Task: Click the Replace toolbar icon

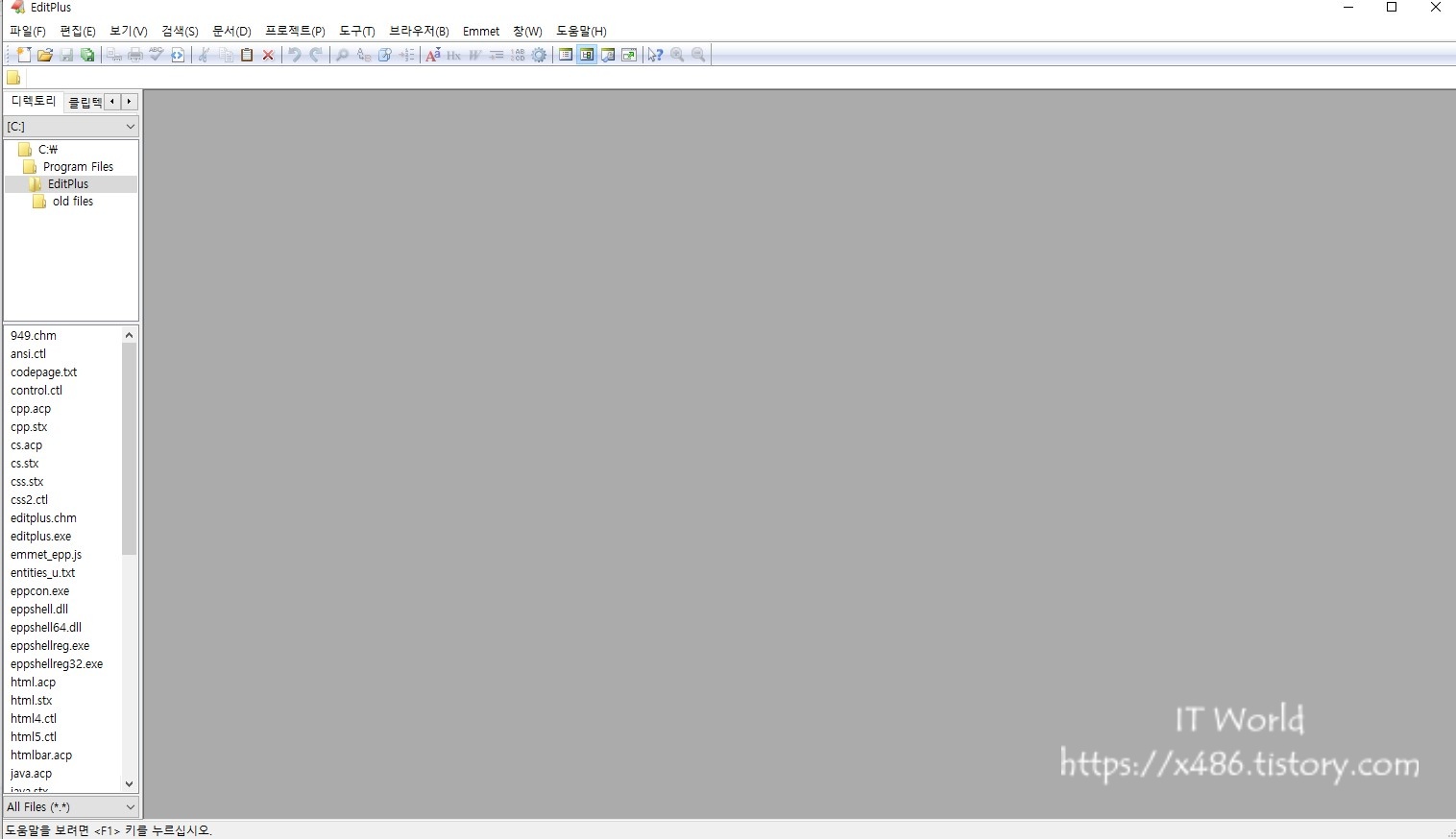Action: (x=364, y=55)
